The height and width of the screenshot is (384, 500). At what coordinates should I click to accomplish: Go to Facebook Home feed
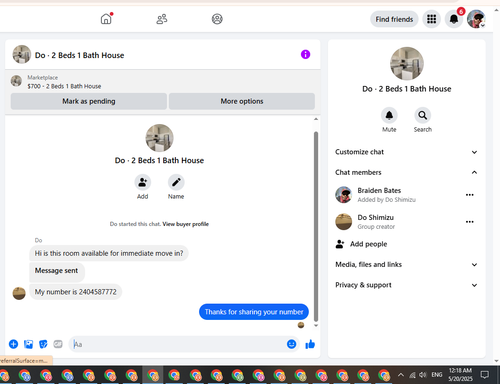[x=106, y=19]
